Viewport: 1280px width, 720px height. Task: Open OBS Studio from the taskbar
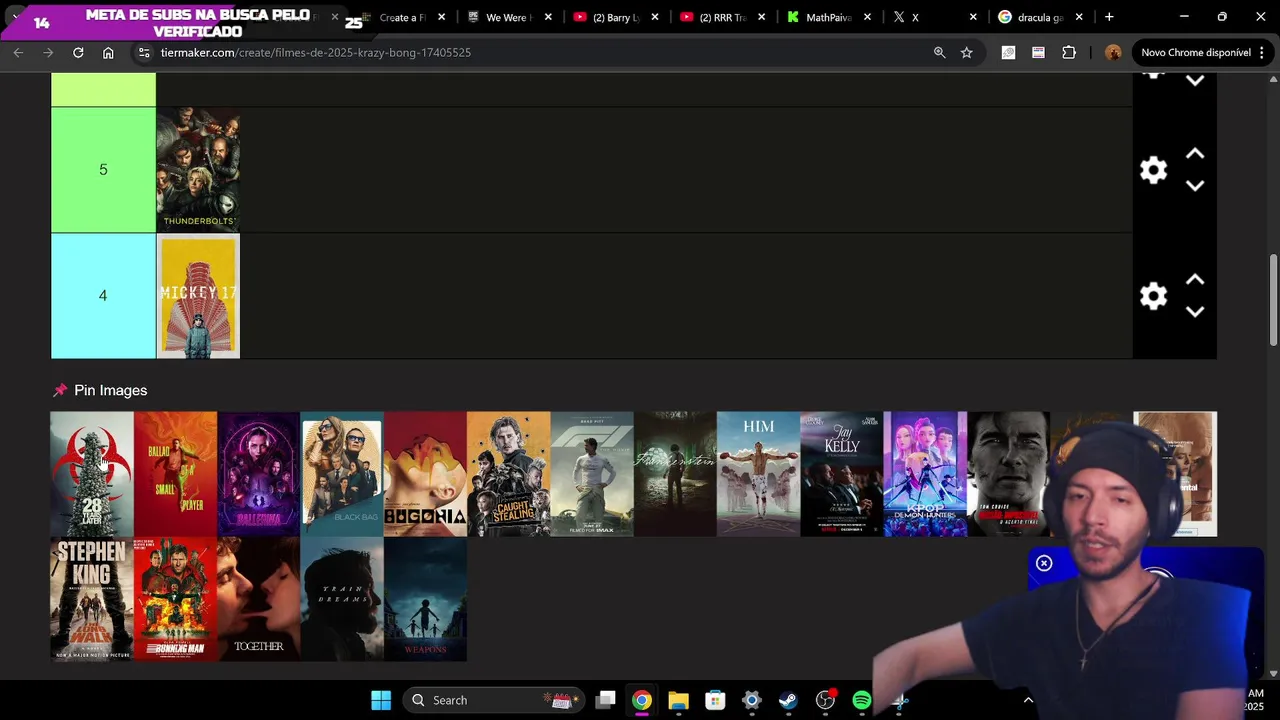[x=825, y=700]
